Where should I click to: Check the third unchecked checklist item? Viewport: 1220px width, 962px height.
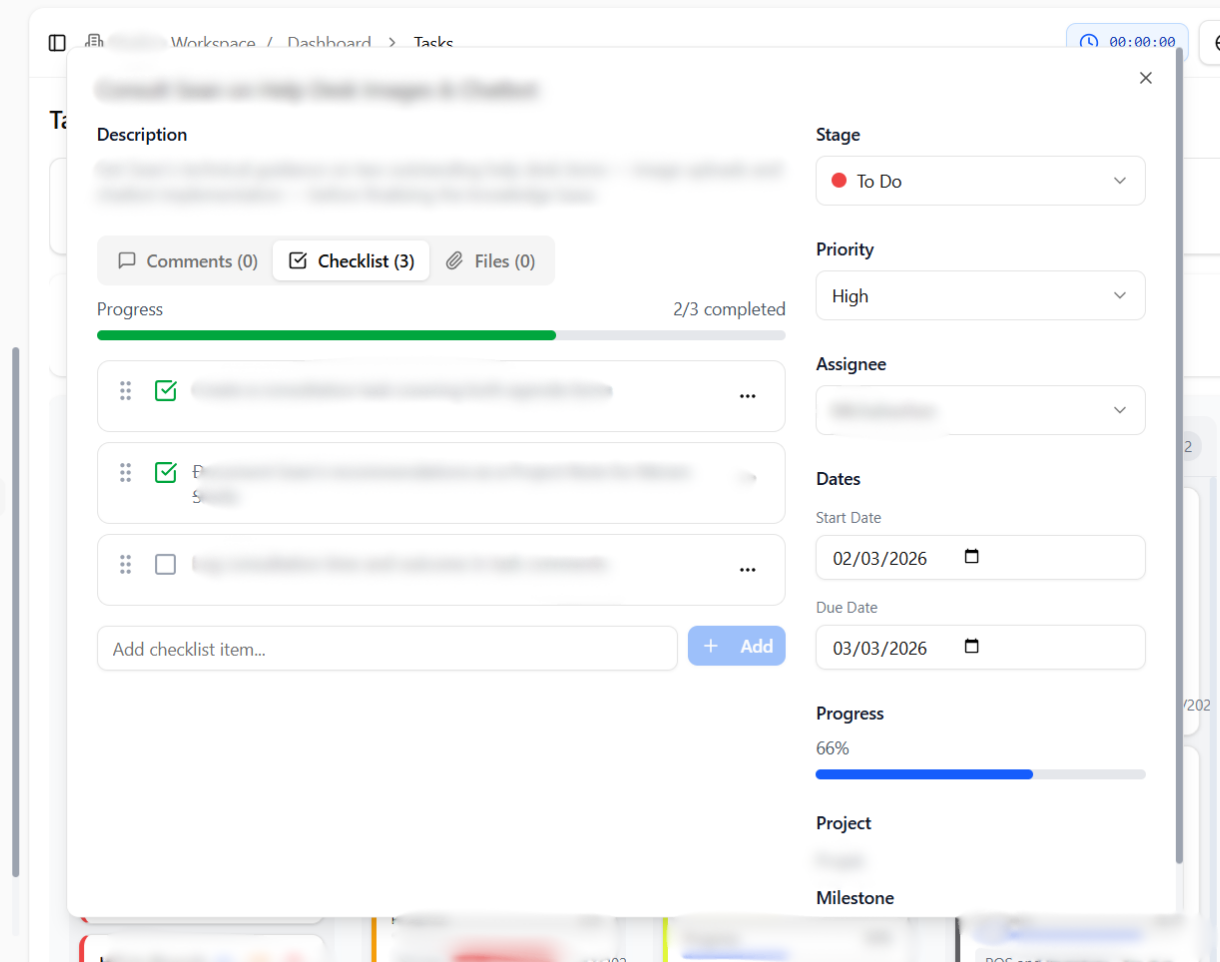[x=166, y=565]
